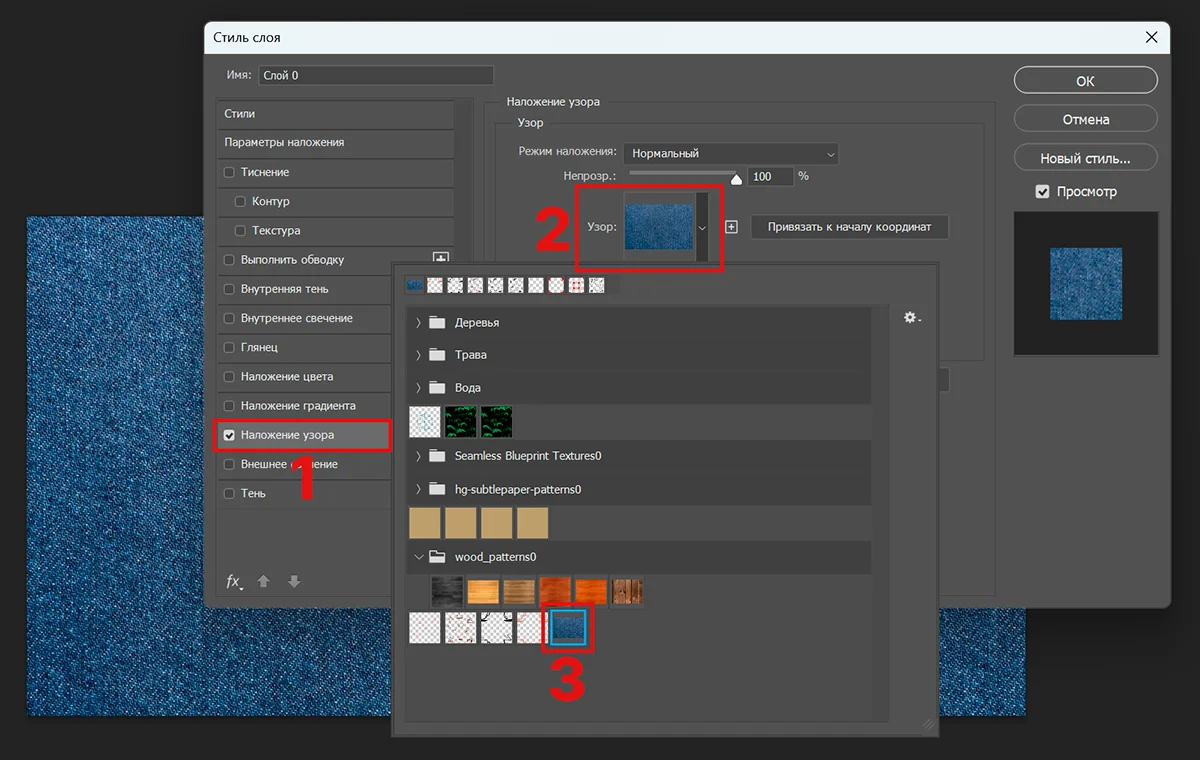Click the Непрозр. opacity slider handle
This screenshot has width=1200, height=760.
click(737, 179)
